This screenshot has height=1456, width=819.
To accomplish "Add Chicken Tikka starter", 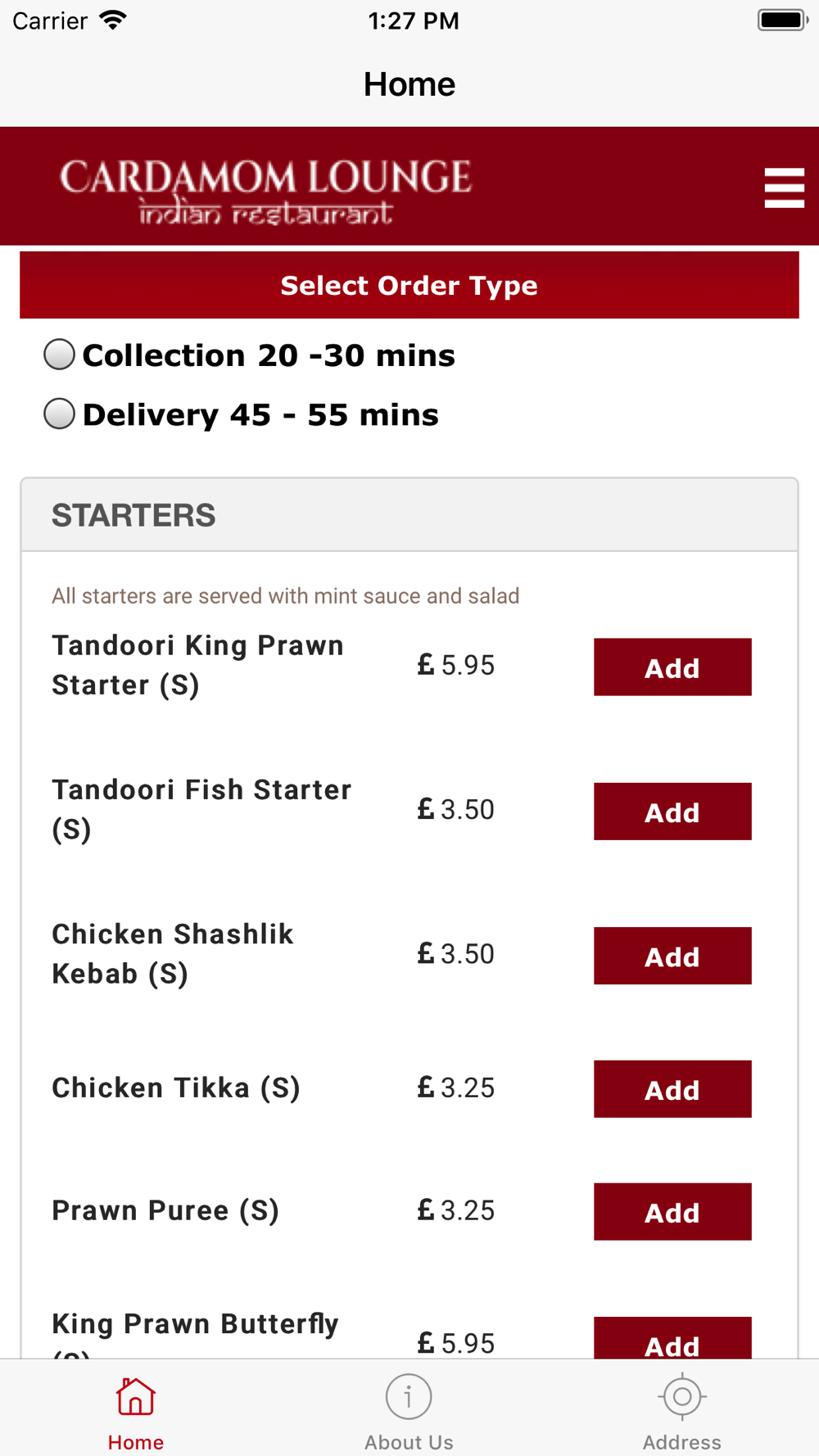I will coord(672,1088).
